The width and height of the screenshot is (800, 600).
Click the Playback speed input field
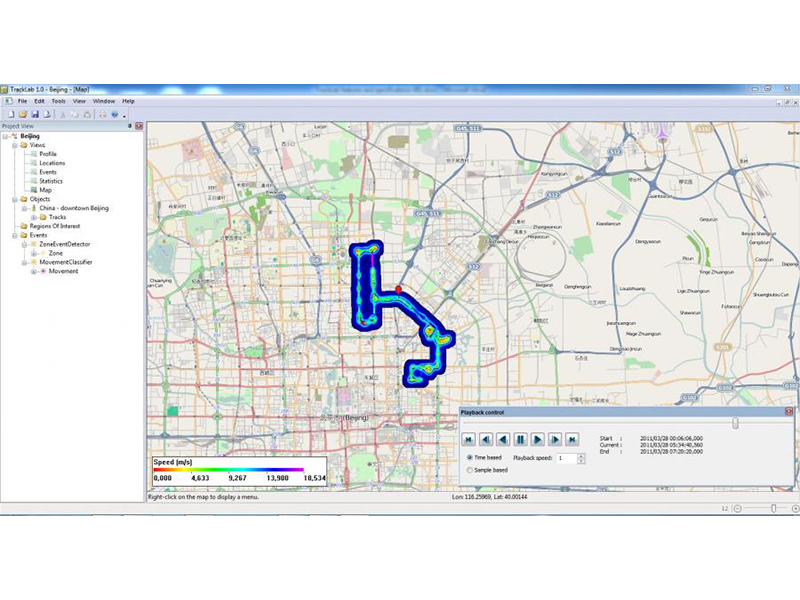coord(566,458)
